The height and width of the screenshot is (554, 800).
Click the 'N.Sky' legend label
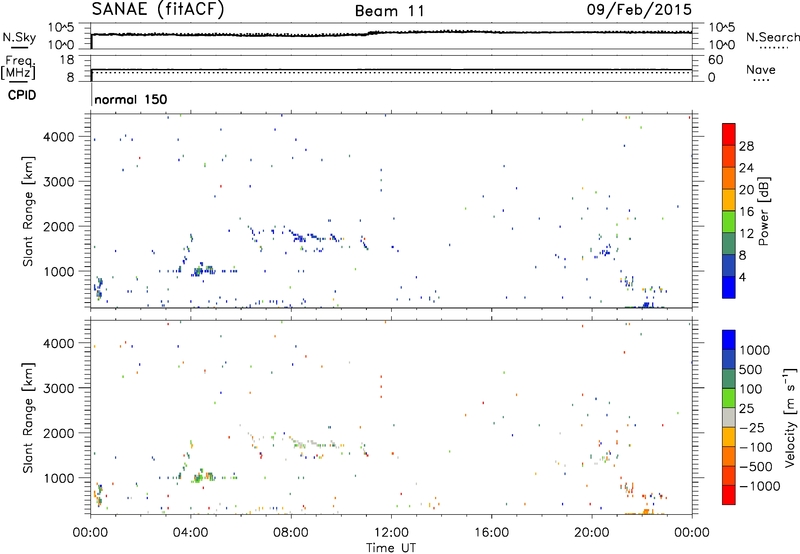pos(19,37)
